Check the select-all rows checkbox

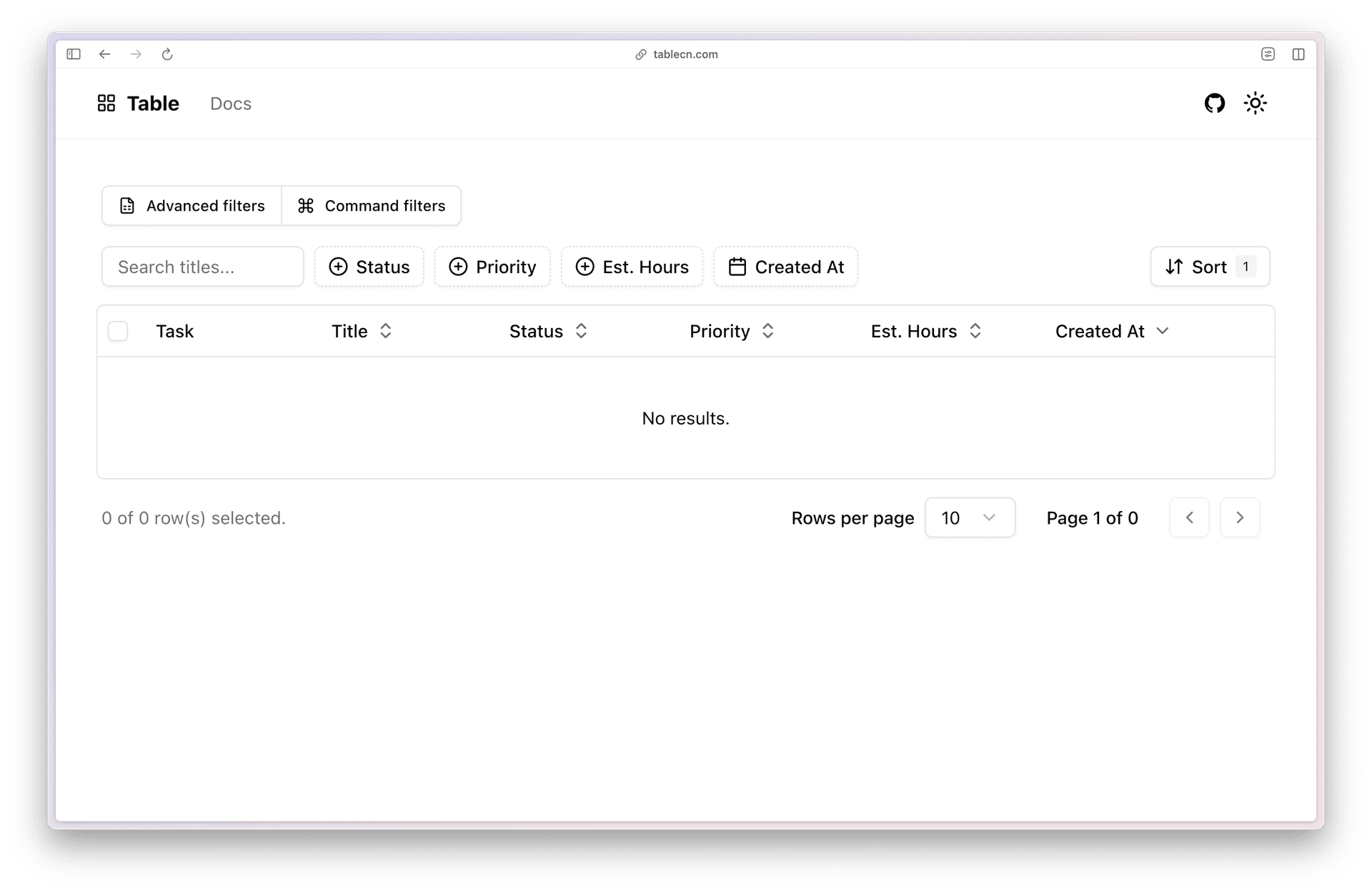(118, 331)
